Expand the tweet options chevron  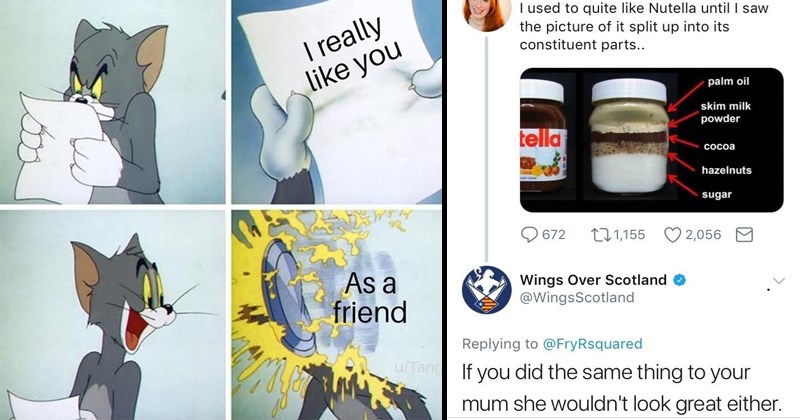[779, 281]
